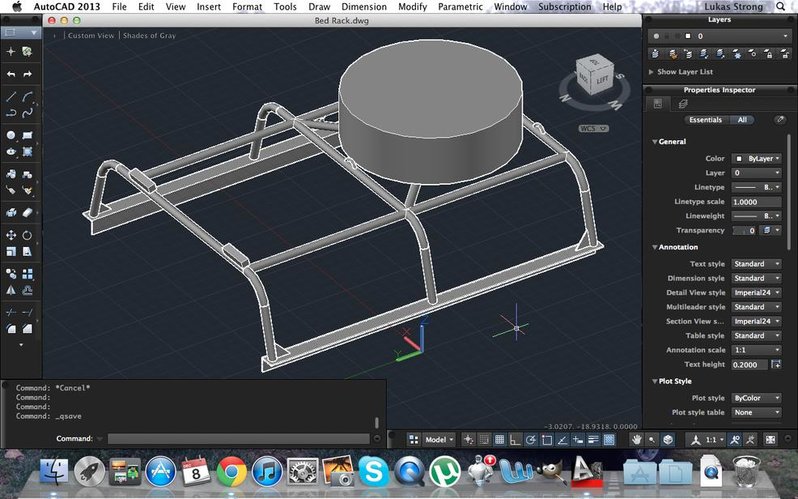Activate the Move tool with four arrows
The image size is (798, 499).
click(x=11, y=235)
